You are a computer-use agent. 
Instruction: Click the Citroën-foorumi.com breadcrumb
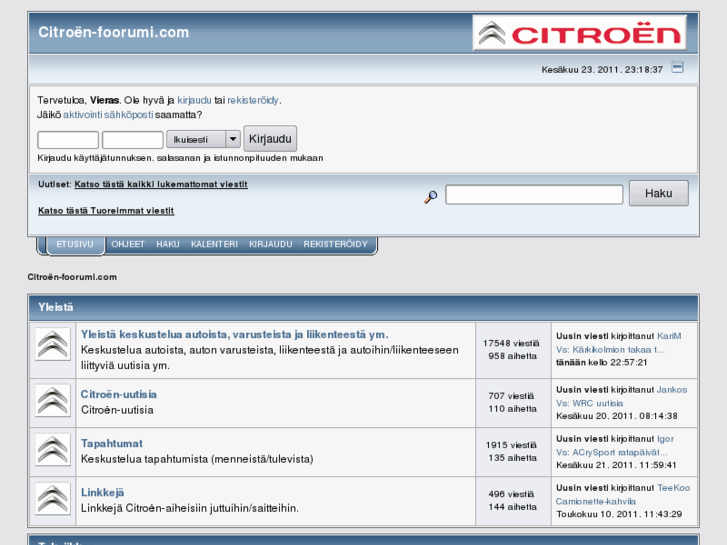pos(72,277)
